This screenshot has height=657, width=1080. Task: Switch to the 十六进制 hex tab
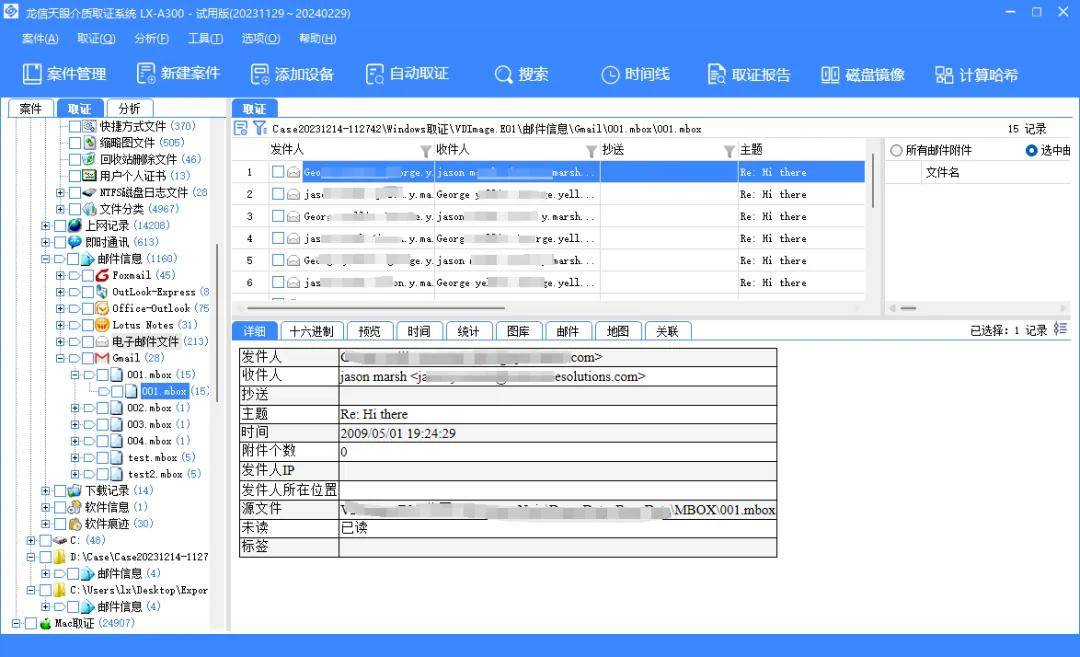click(x=311, y=331)
